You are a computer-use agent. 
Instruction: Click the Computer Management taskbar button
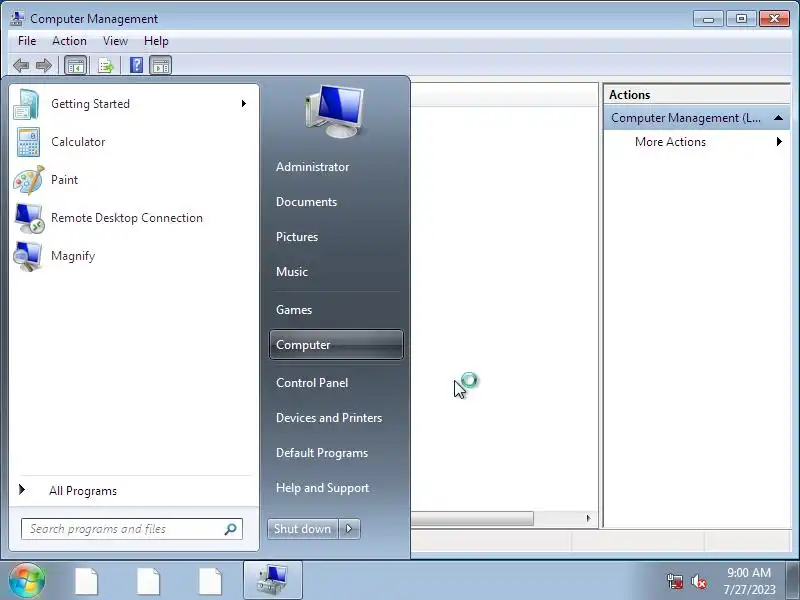point(273,580)
